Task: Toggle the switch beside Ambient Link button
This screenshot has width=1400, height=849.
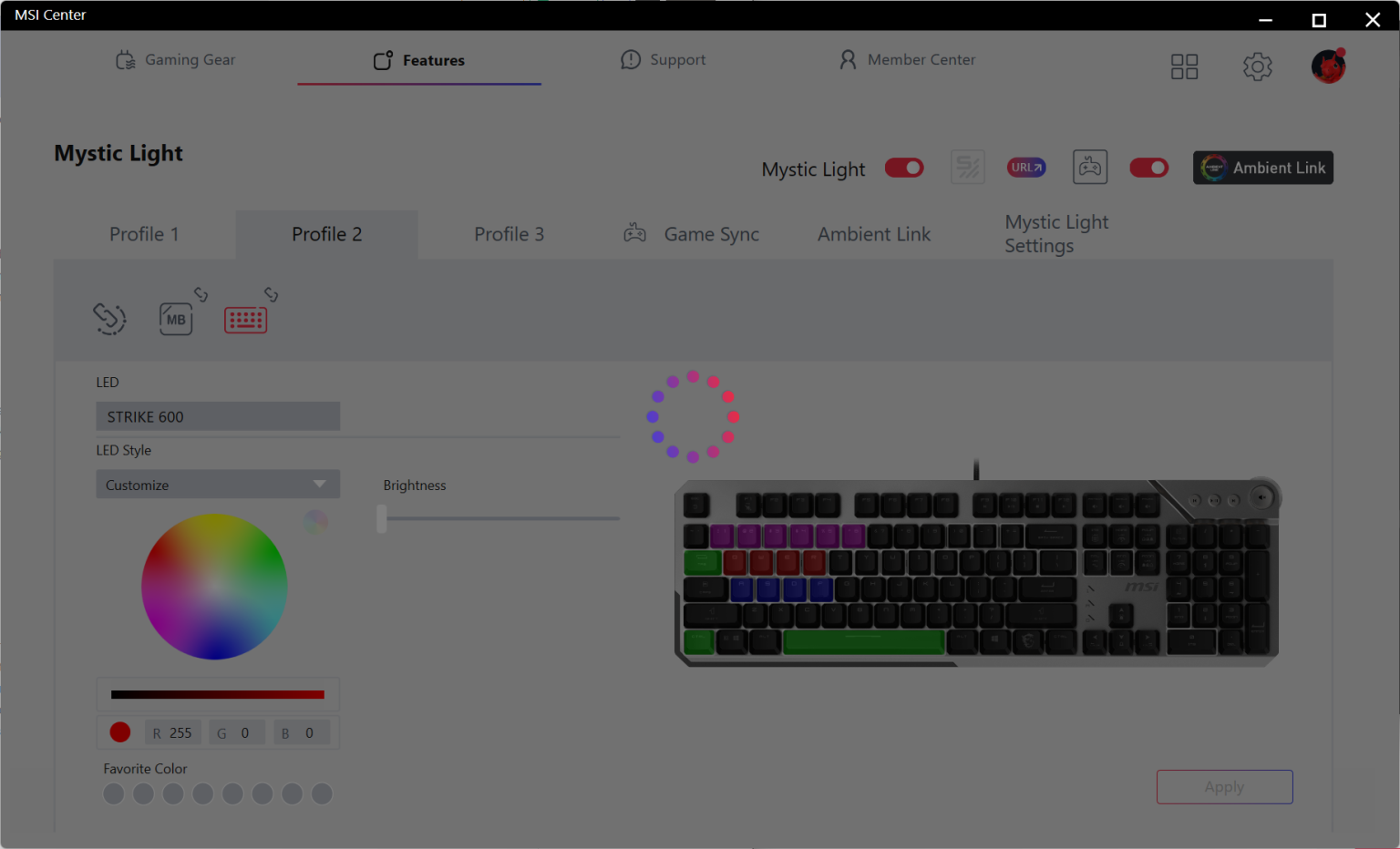Action: pos(1148,168)
